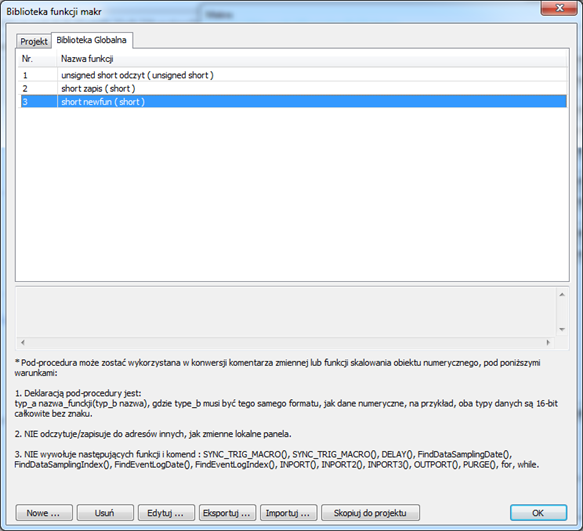Select row 'short newfun ( short )'
The height and width of the screenshot is (531, 583).
(x=293, y=102)
